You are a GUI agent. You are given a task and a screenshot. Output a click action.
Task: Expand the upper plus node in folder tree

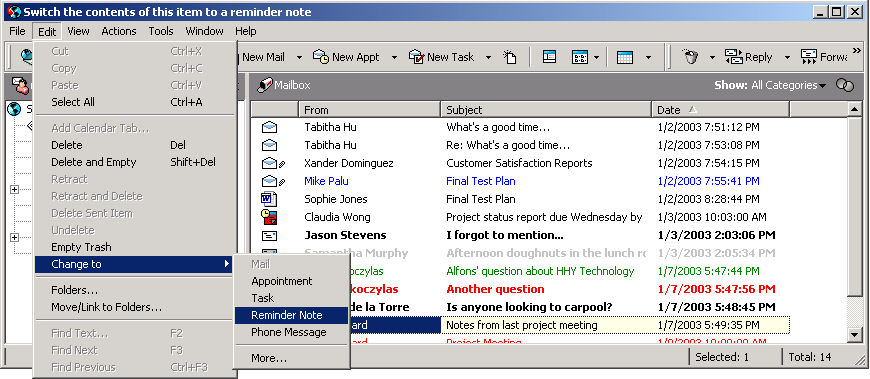(14, 190)
